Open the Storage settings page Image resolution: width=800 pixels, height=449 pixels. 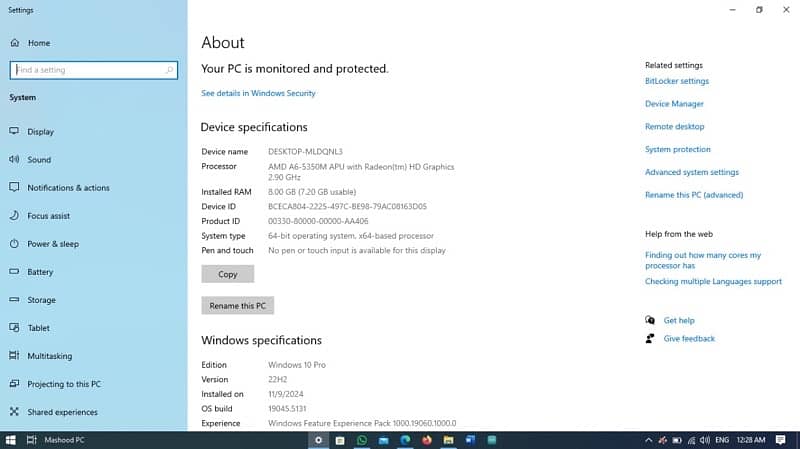pos(41,300)
